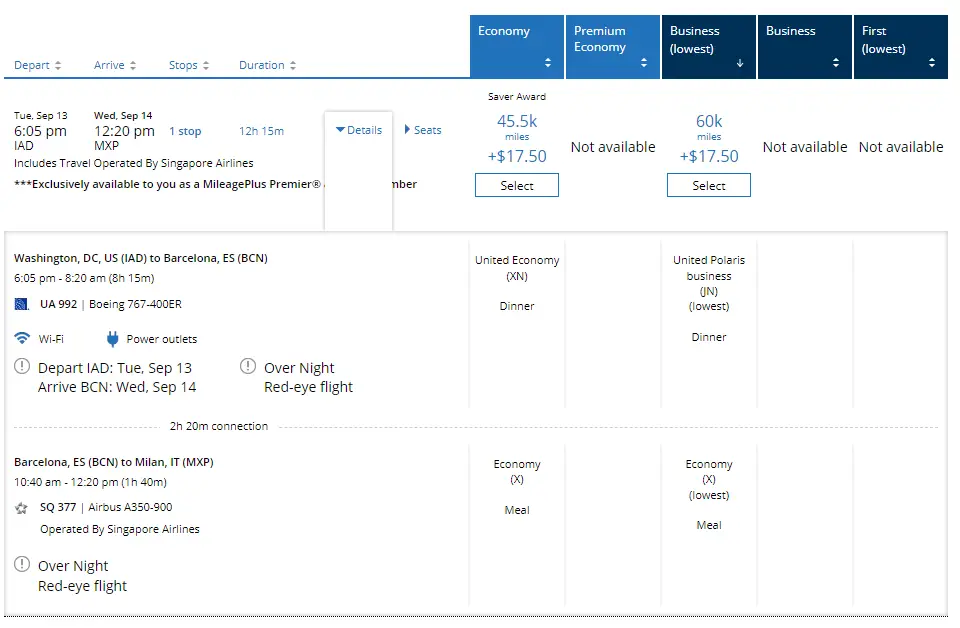Sort flights by Arrive time
960x628 pixels.
pos(114,65)
